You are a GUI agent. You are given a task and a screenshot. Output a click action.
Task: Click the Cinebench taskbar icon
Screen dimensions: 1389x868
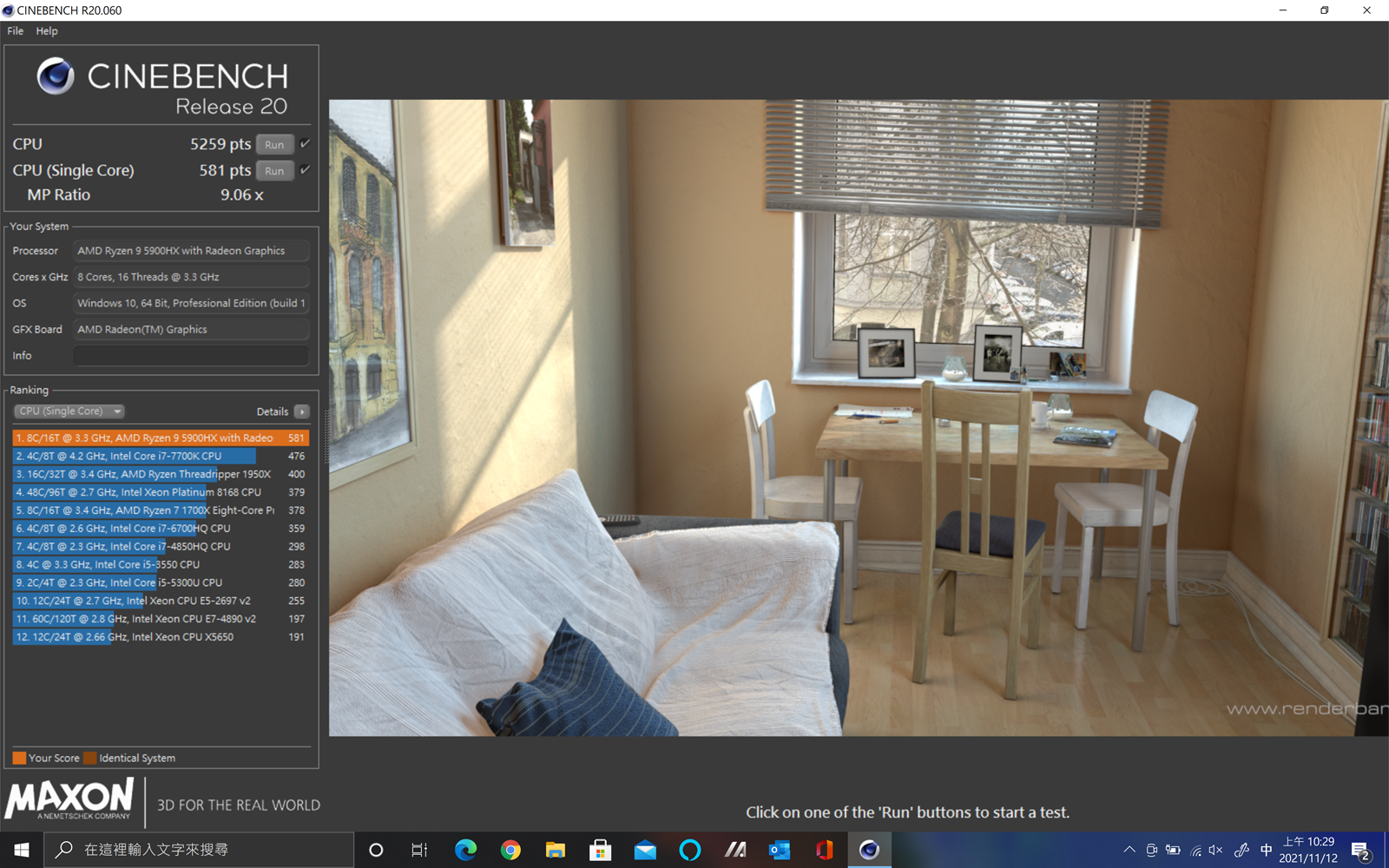[x=870, y=850]
